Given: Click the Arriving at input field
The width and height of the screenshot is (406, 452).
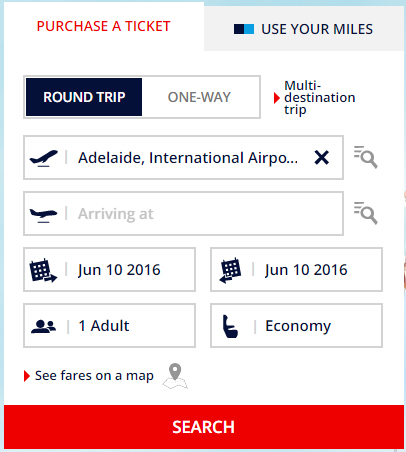Looking at the screenshot, I should coord(183,213).
